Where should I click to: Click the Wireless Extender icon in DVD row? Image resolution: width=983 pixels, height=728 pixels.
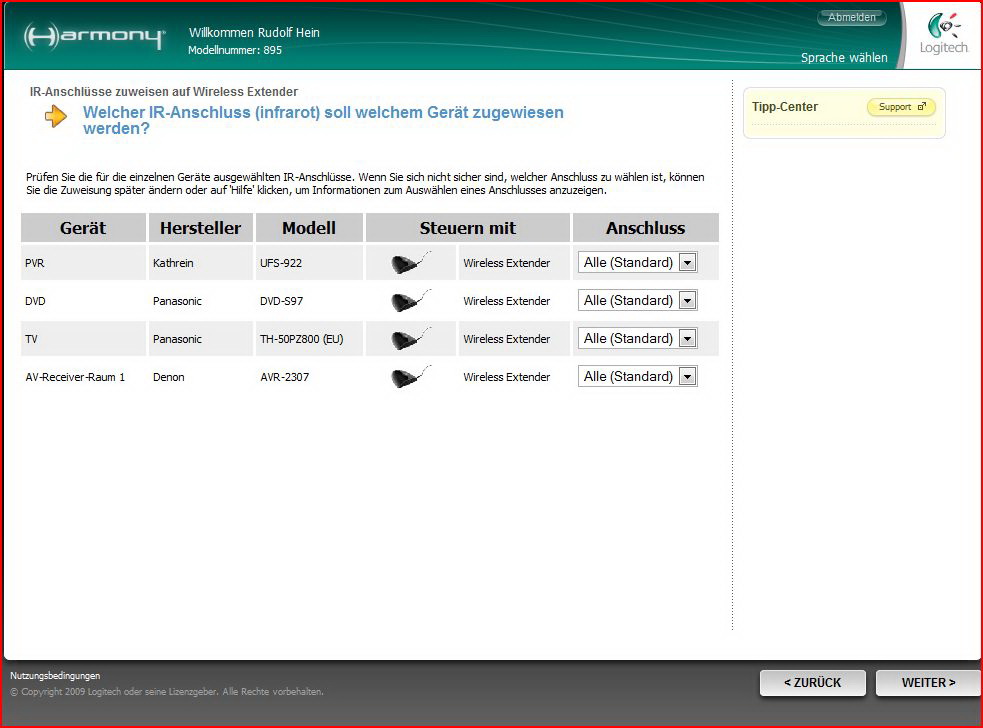pyautogui.click(x=410, y=301)
